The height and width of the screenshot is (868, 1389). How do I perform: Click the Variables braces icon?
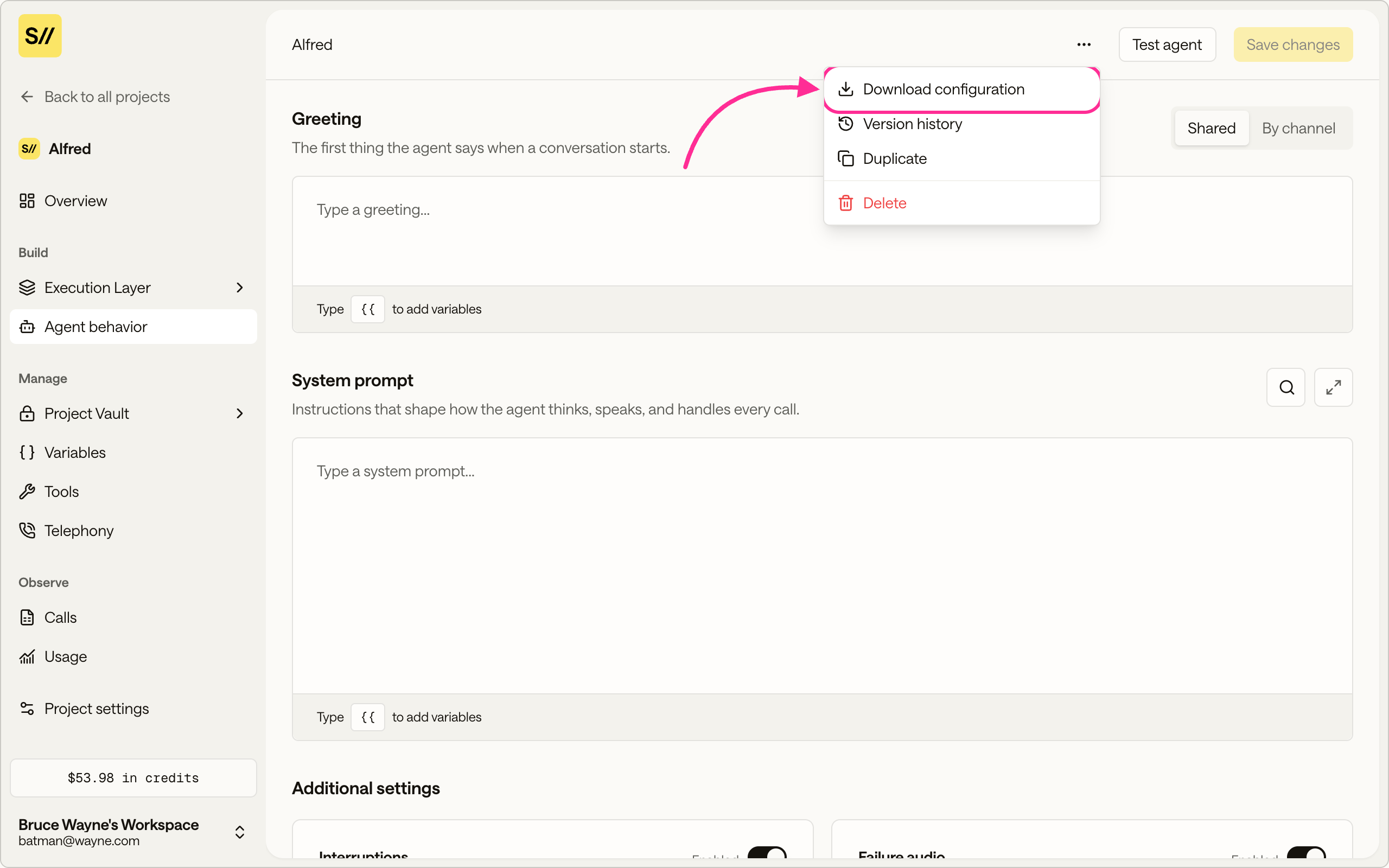point(27,452)
